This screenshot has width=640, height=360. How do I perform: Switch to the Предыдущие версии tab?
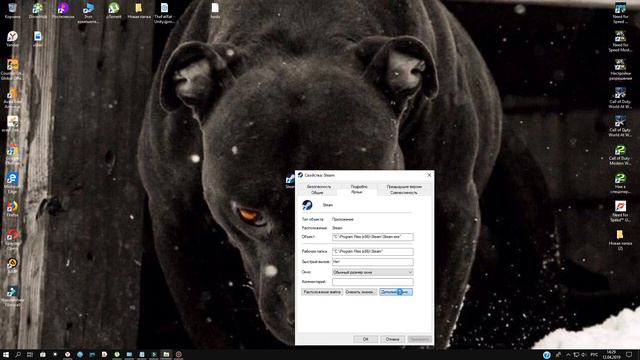(404, 187)
